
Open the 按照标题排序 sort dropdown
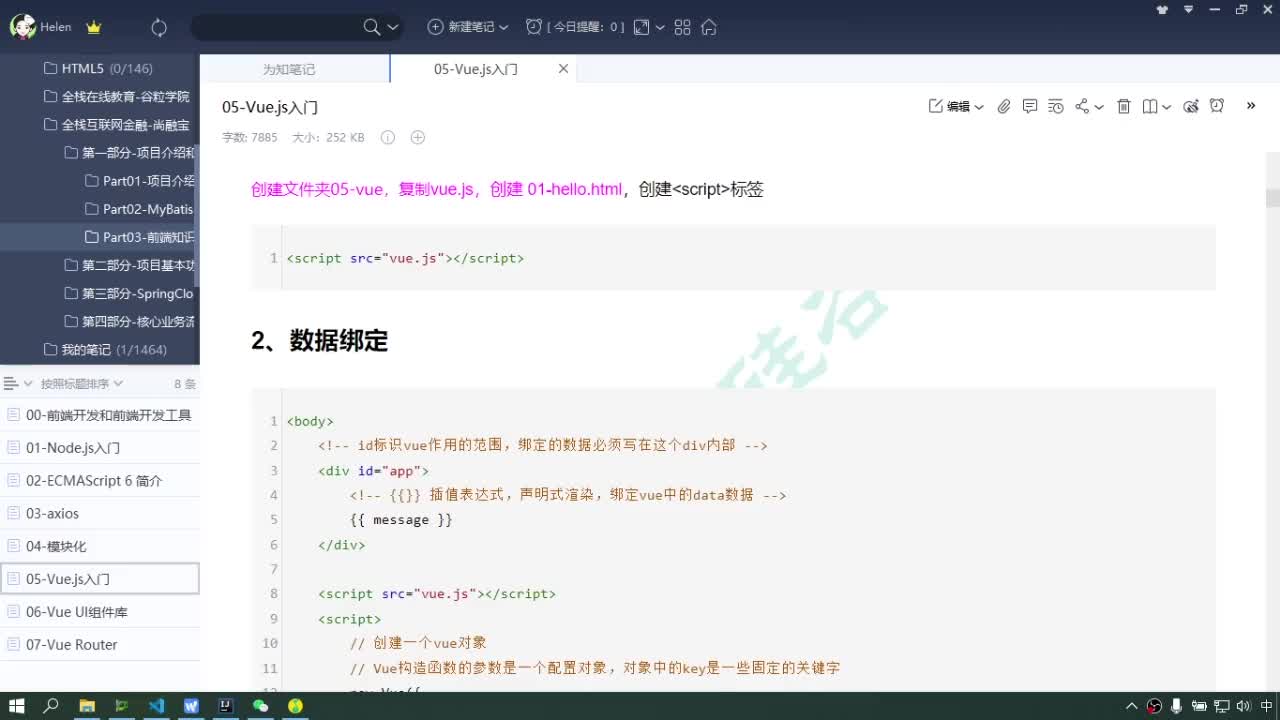82,384
